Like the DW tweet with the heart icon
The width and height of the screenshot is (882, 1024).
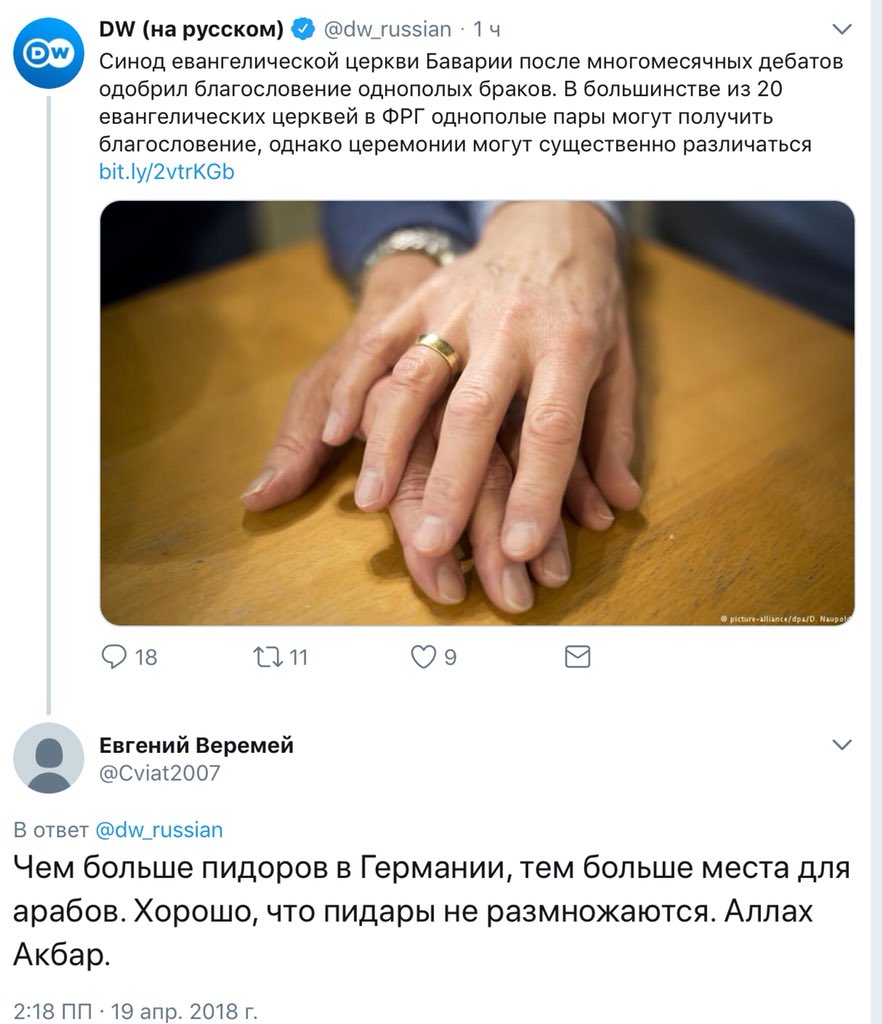coord(423,657)
